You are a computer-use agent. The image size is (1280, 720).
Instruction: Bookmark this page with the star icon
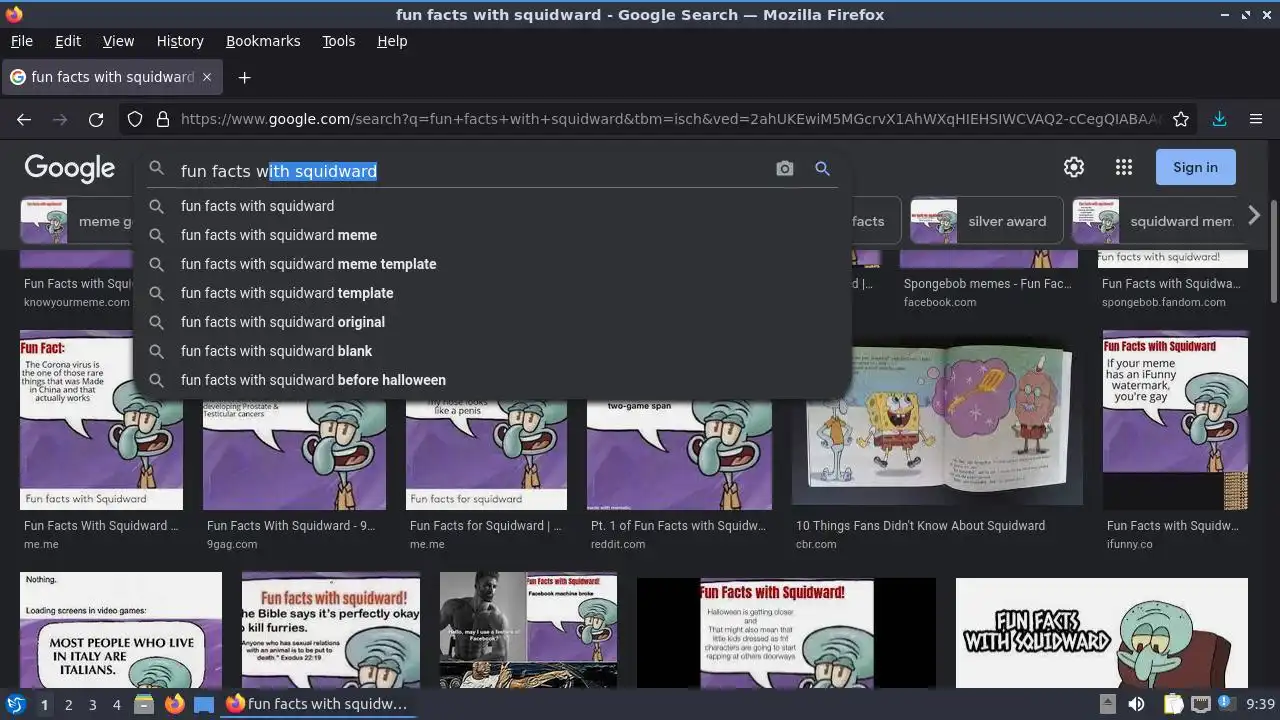tap(1181, 119)
